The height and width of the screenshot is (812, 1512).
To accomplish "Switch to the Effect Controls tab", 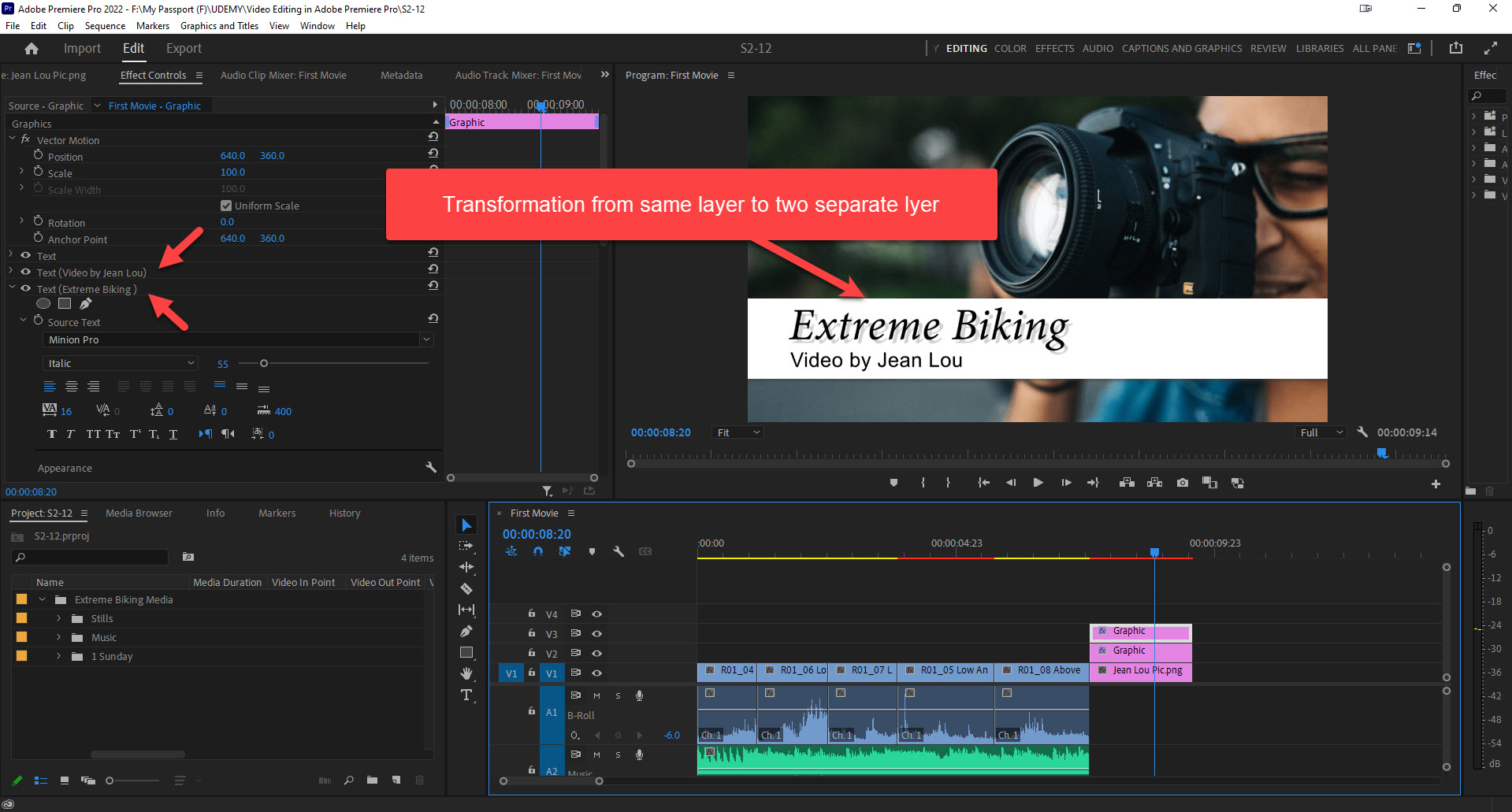I will (x=154, y=75).
